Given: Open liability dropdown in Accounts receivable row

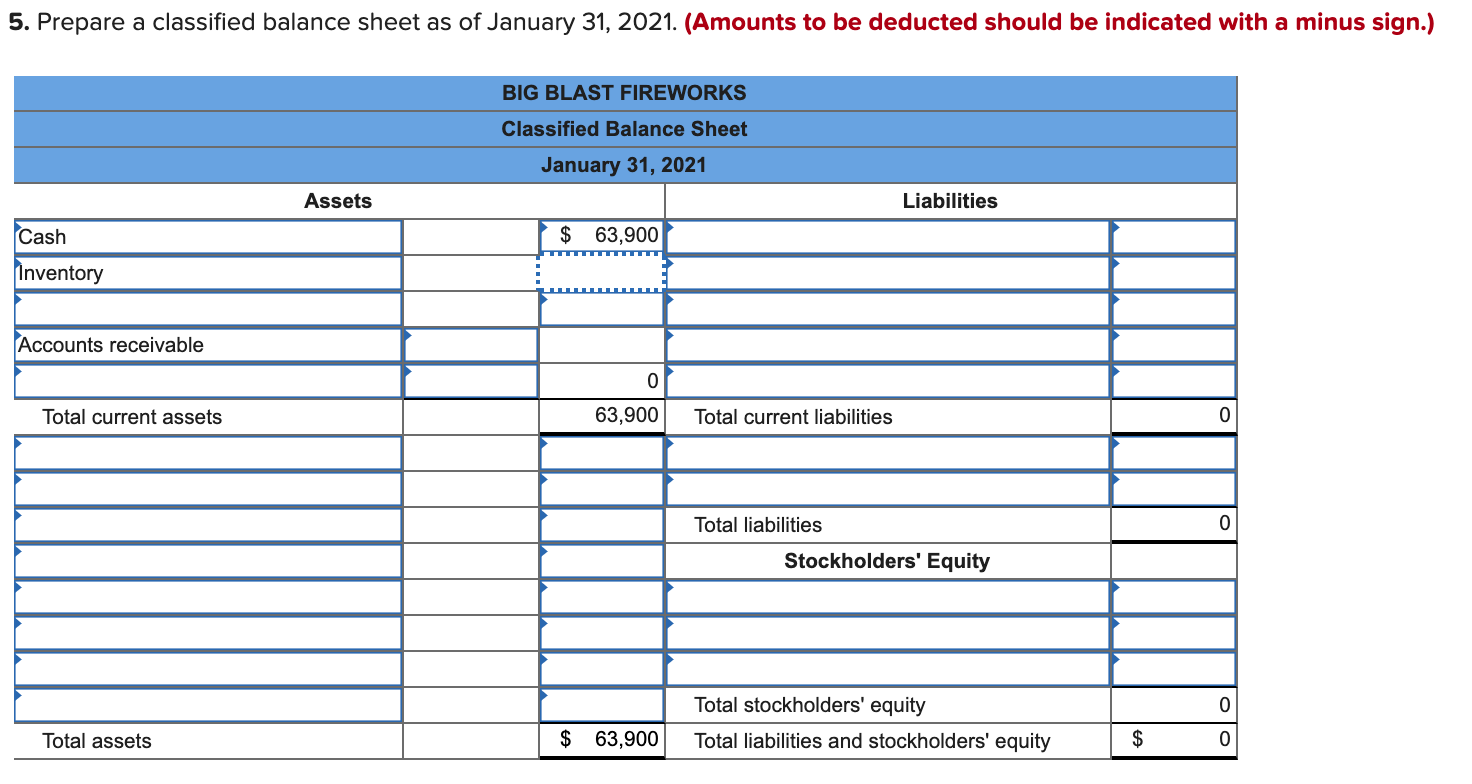Looking at the screenshot, I should tap(888, 345).
